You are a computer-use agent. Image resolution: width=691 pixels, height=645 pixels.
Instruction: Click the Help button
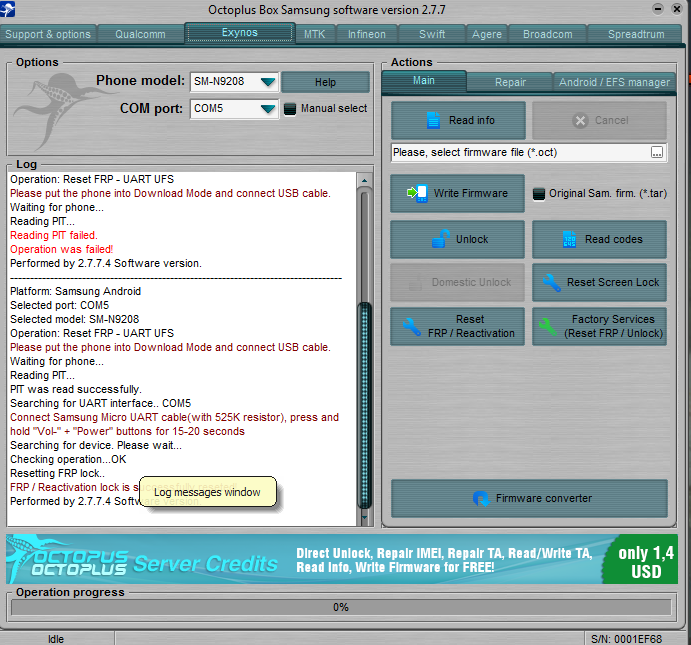pyautogui.click(x=325, y=82)
